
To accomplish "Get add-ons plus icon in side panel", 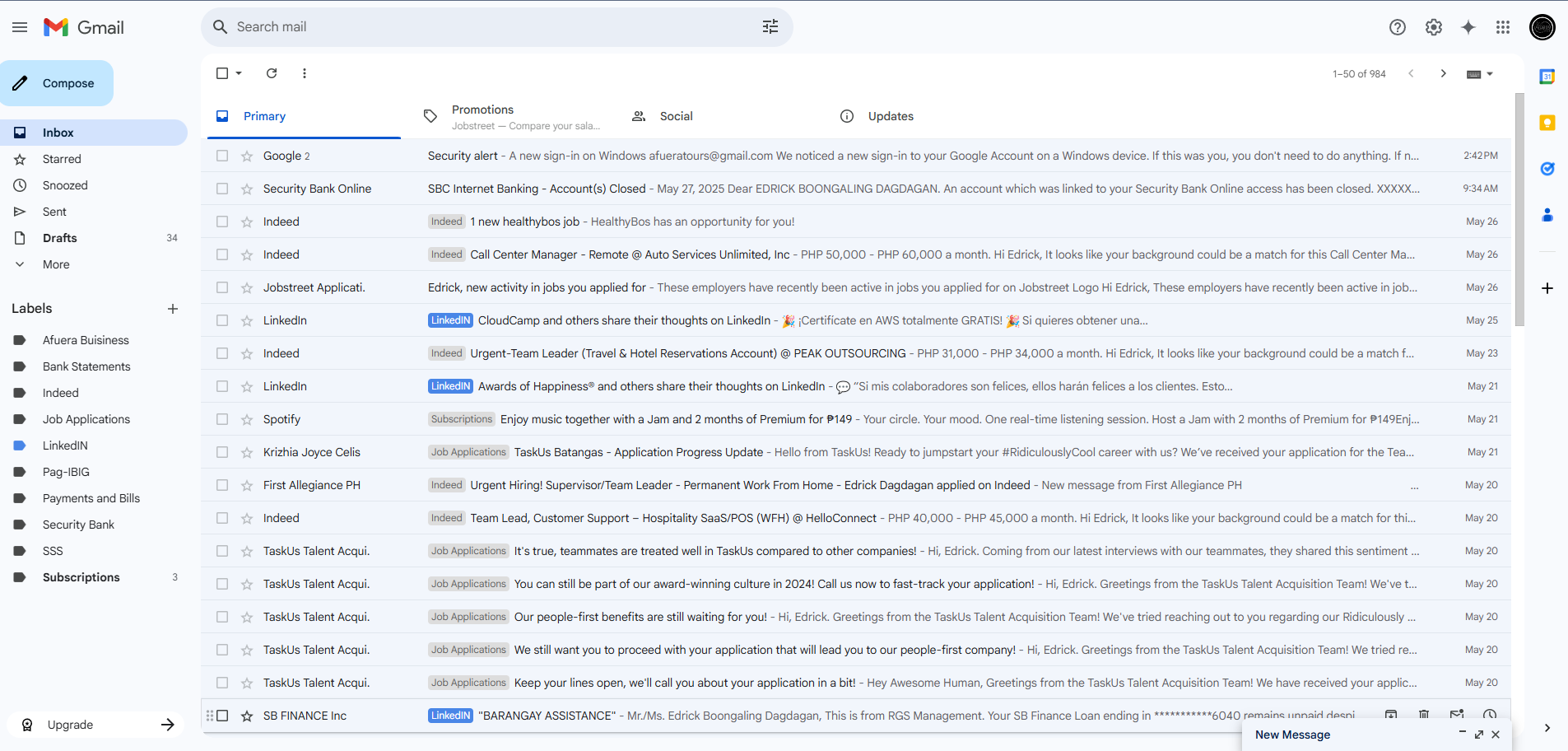I will coord(1547,288).
